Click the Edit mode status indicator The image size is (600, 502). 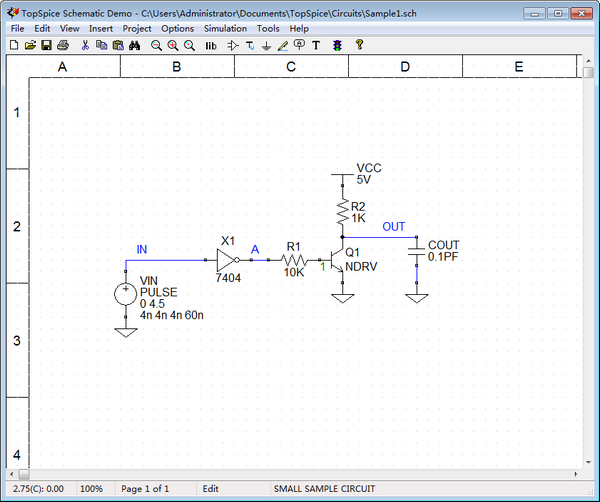(210, 489)
